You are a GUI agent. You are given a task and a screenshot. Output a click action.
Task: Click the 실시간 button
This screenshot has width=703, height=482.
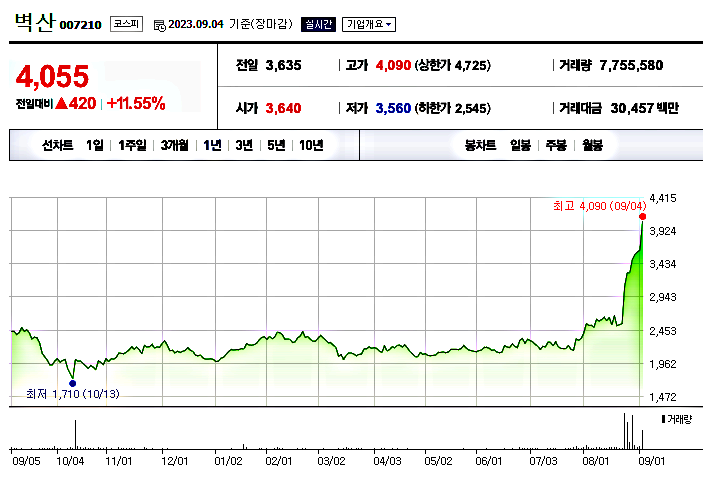click(x=318, y=24)
